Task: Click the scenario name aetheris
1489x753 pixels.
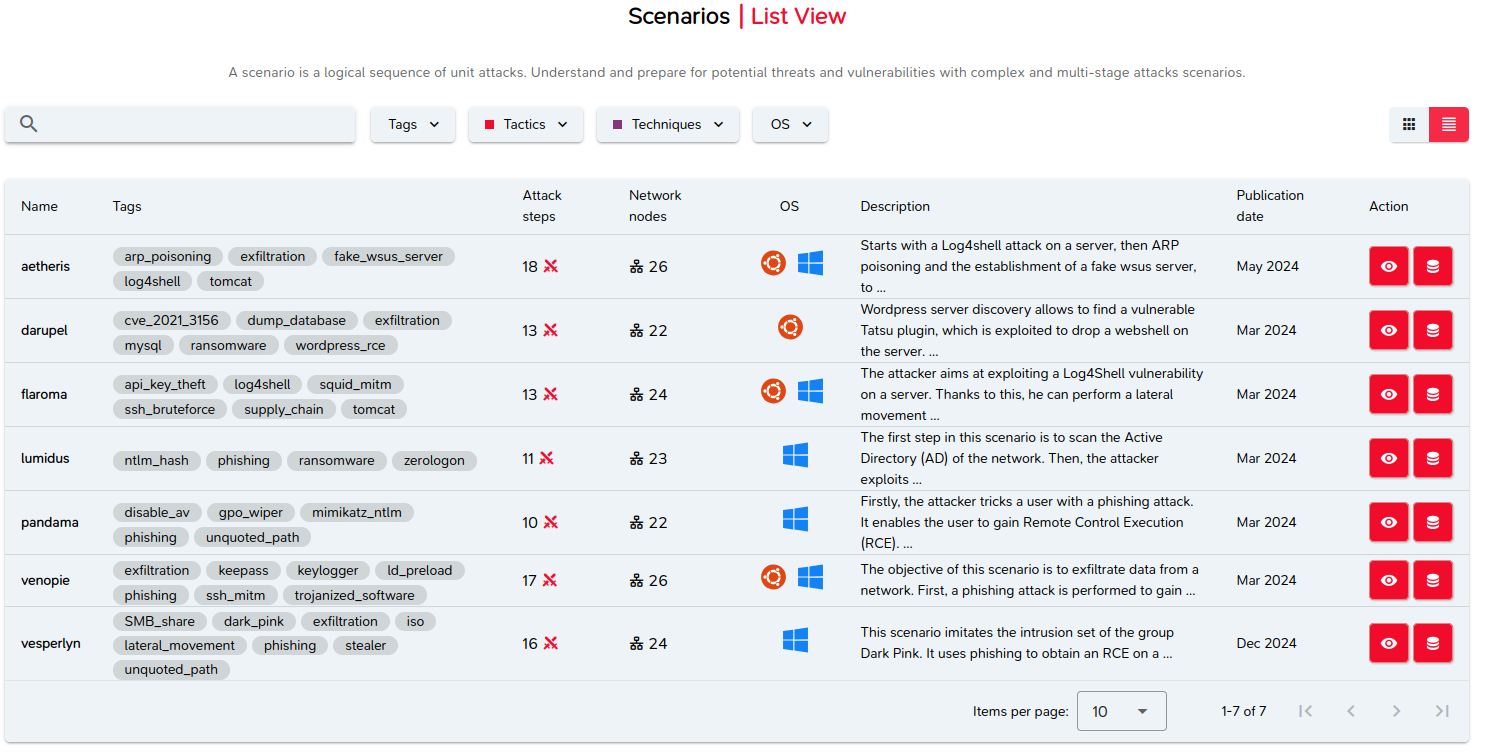Action: coord(45,266)
